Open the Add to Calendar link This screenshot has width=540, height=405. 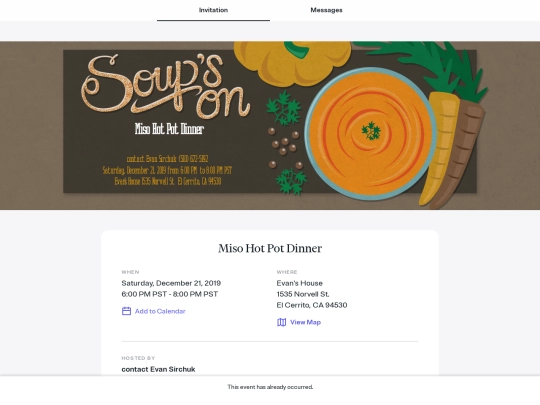coord(160,311)
